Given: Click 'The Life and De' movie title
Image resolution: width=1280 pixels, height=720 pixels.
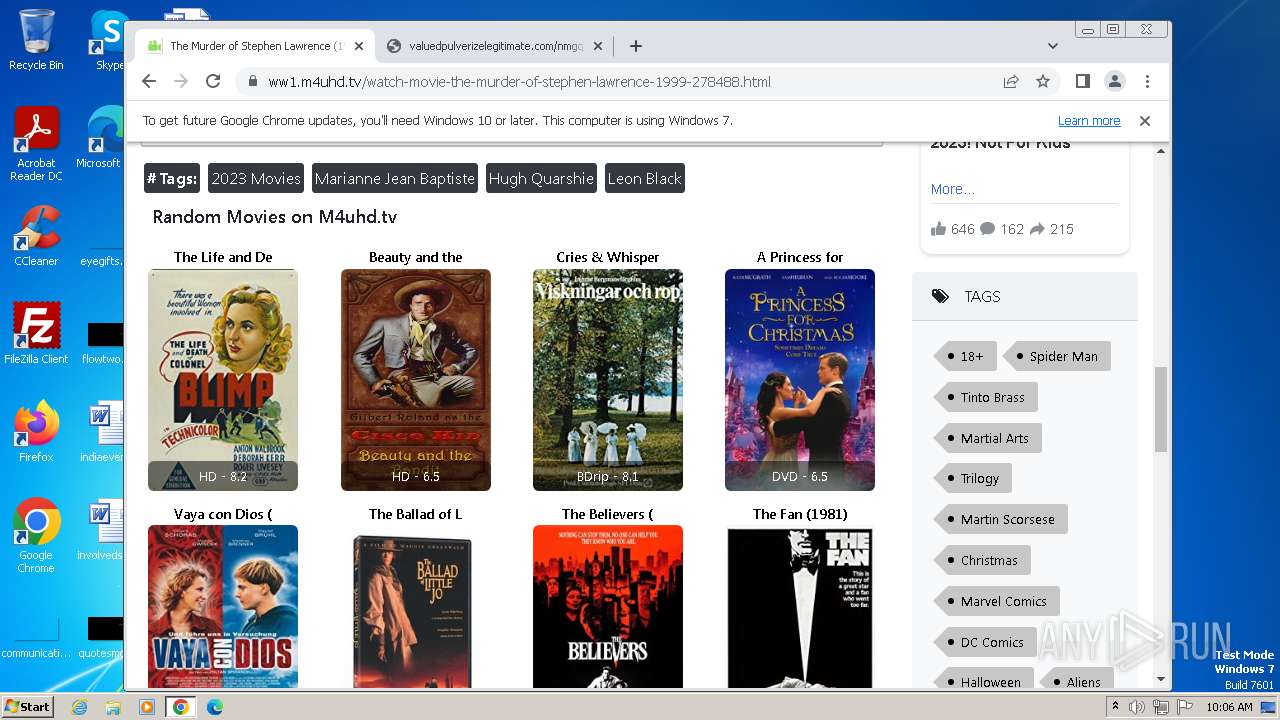Looking at the screenshot, I should point(223,257).
